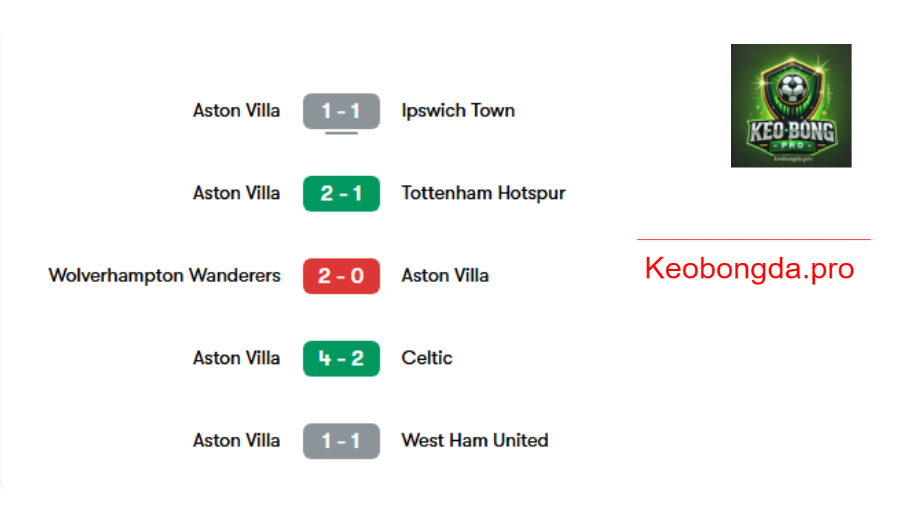Select the Celtic team name
The width and height of the screenshot is (922, 514).
click(x=426, y=358)
